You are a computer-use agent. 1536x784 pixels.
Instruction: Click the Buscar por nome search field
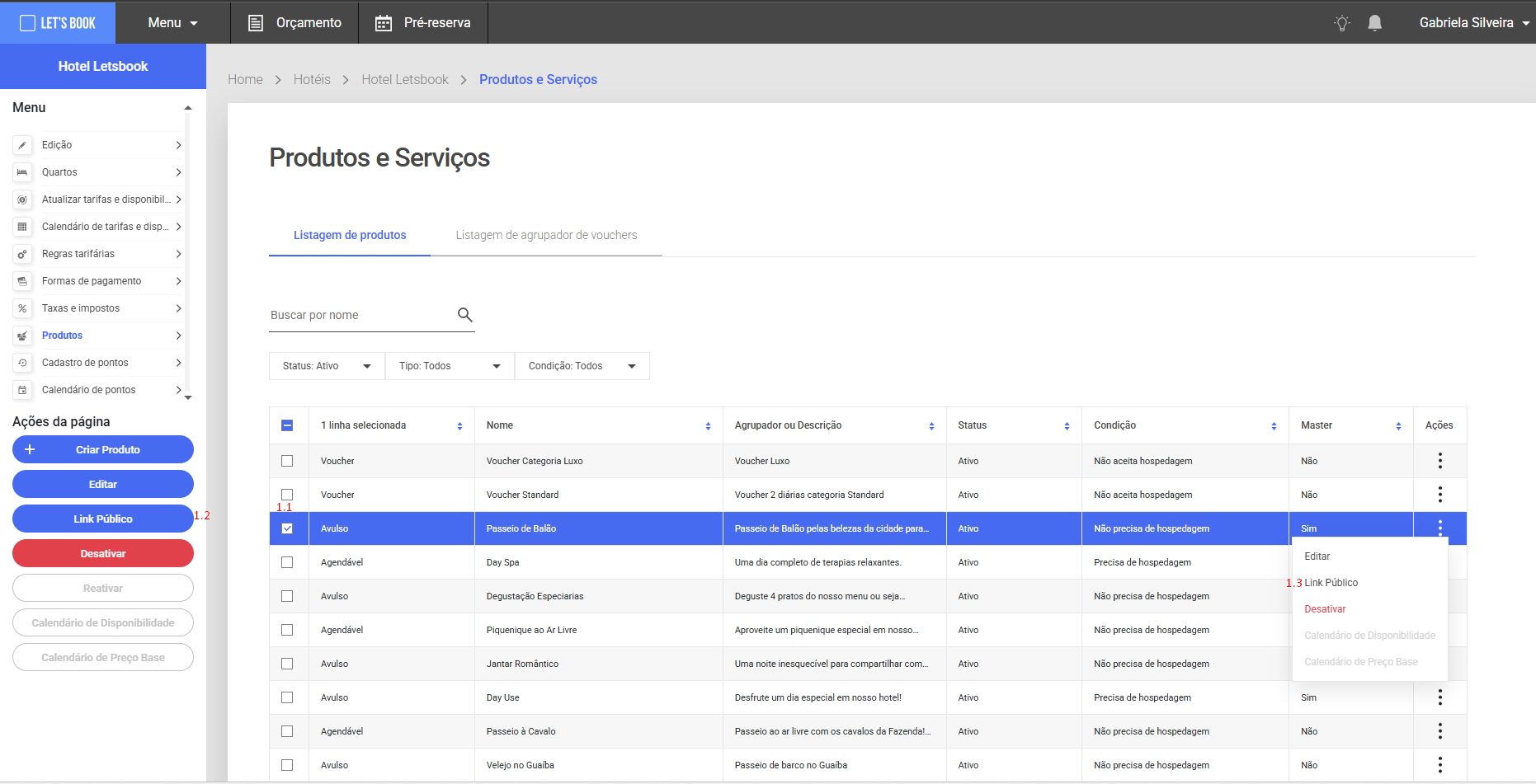[x=360, y=315]
